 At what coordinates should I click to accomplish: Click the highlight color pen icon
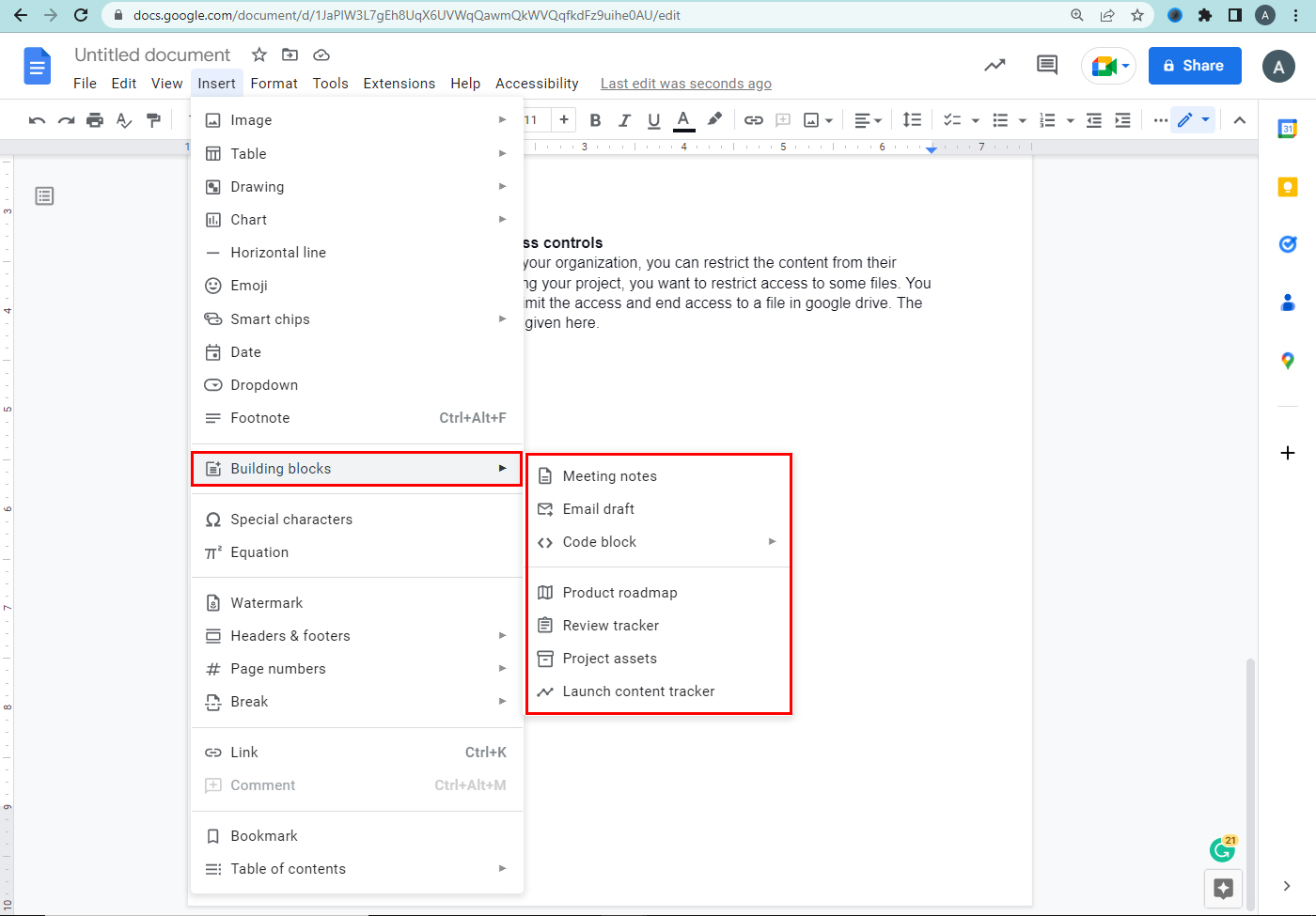coord(714,119)
